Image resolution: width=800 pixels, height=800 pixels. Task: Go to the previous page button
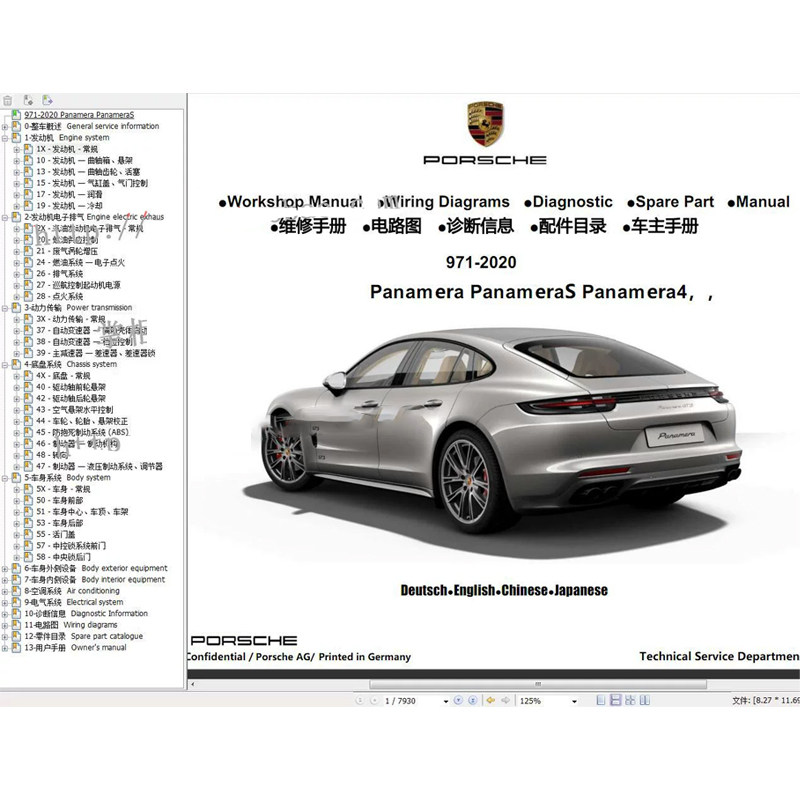click(x=374, y=701)
